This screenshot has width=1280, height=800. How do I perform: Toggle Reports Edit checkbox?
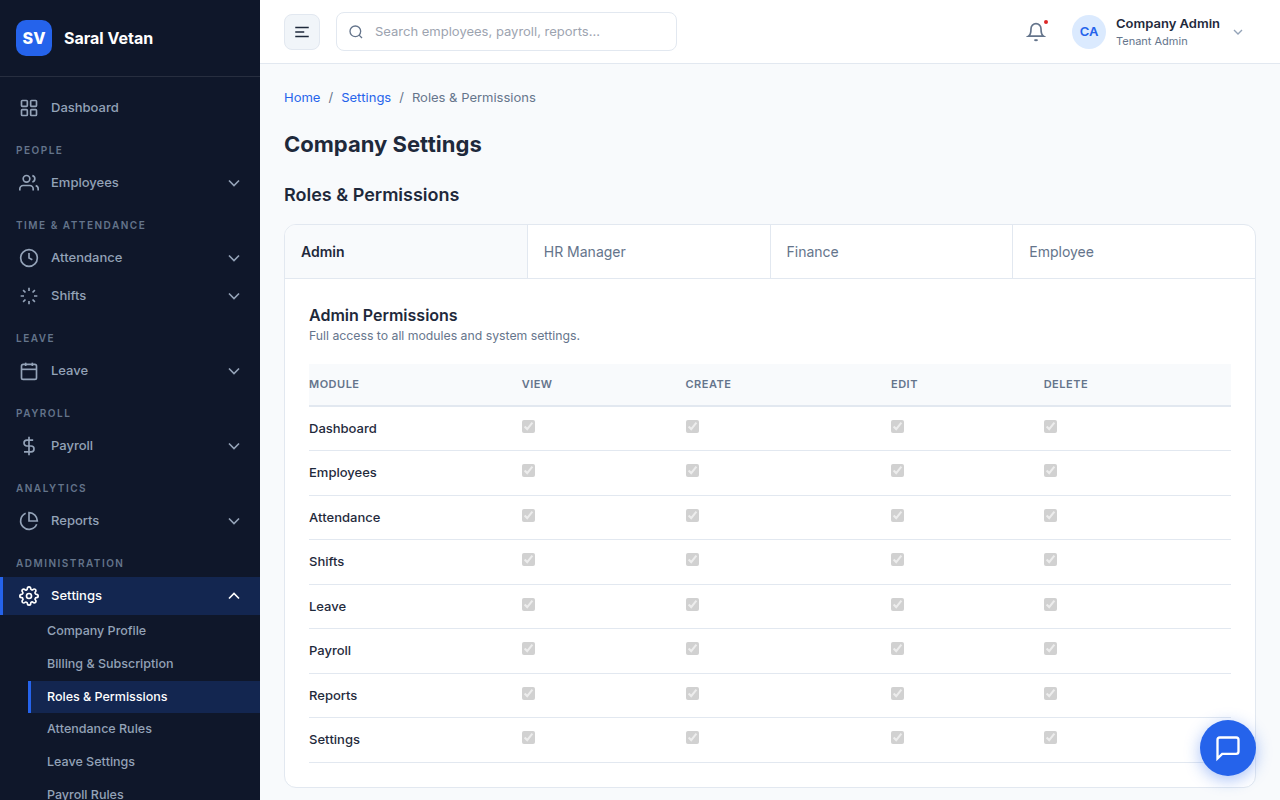897,694
